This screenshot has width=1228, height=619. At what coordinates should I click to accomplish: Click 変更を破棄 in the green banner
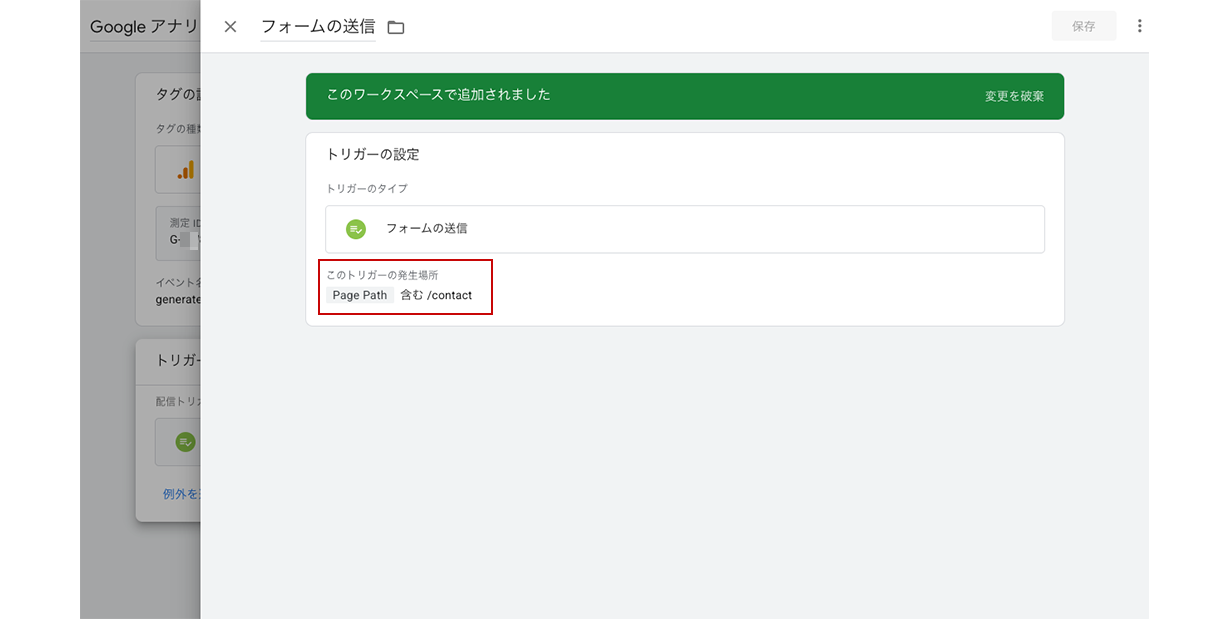(1014, 96)
